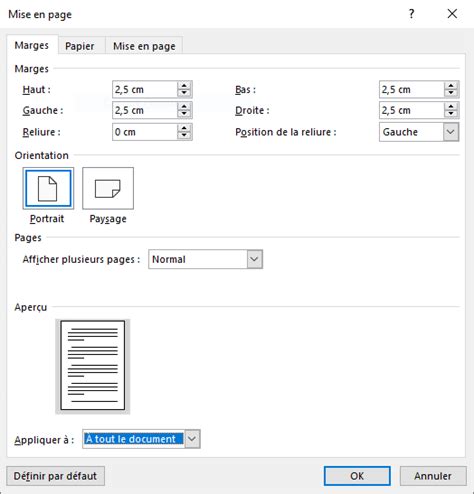Switch to the Papier tab
Viewport: 474px width, 494px height.
[80, 46]
